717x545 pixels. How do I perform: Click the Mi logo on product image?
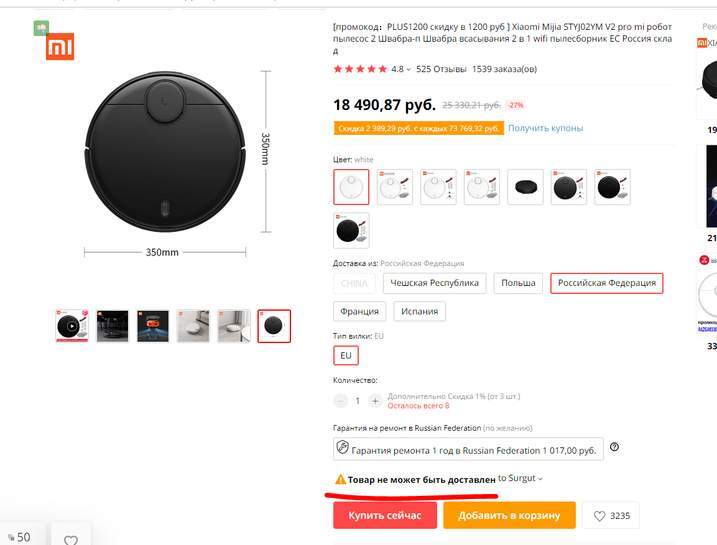[x=60, y=47]
